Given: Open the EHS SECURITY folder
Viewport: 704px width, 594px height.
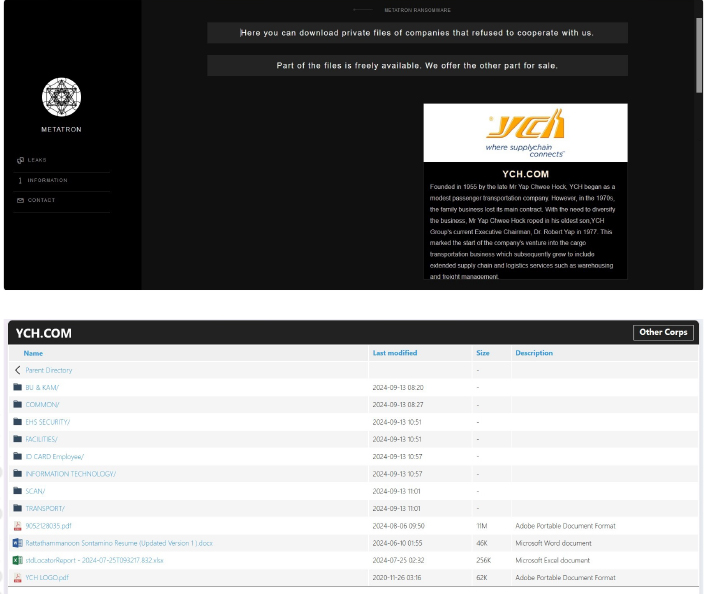Looking at the screenshot, I should (48, 422).
